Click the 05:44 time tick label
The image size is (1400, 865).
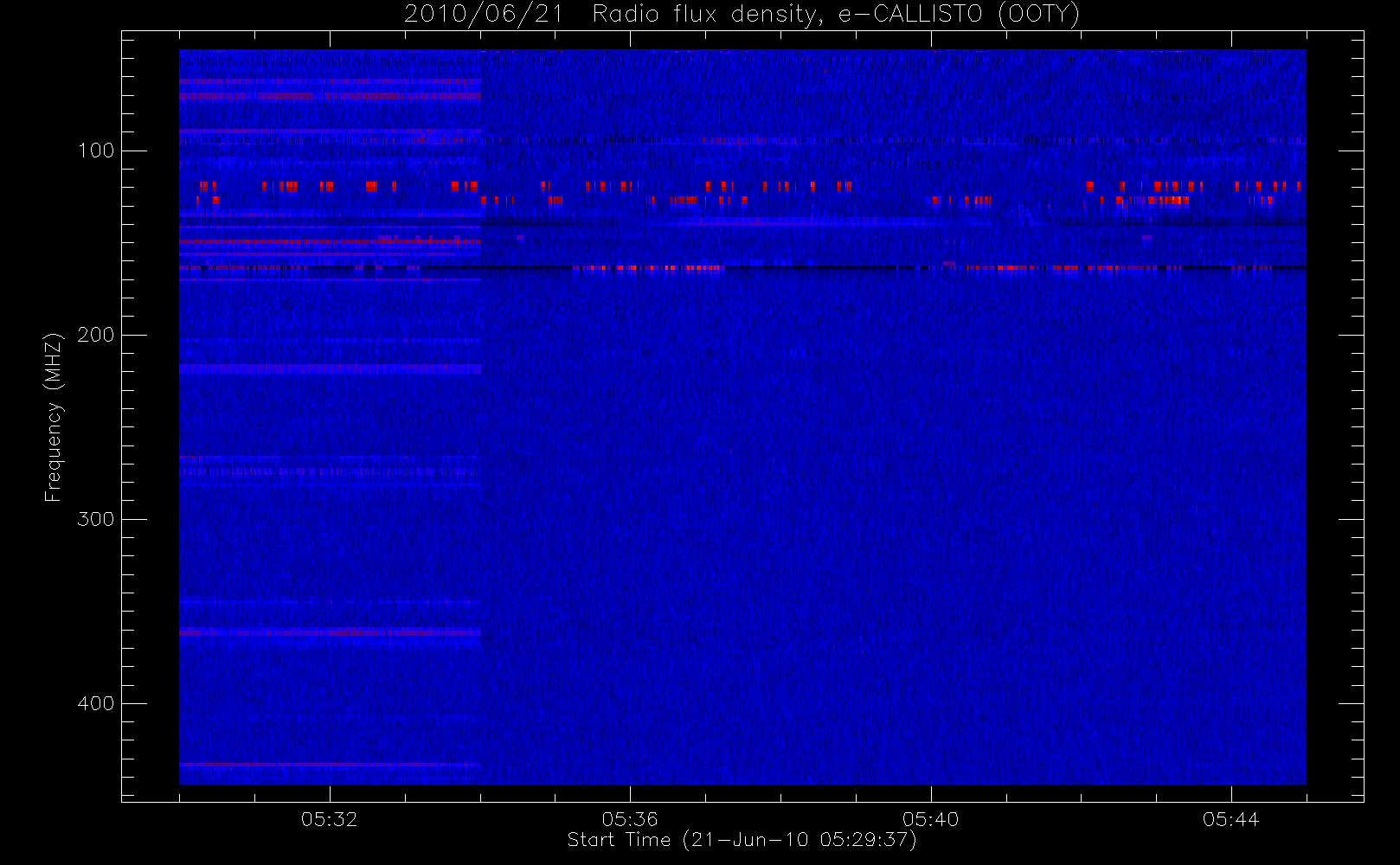[x=1230, y=819]
